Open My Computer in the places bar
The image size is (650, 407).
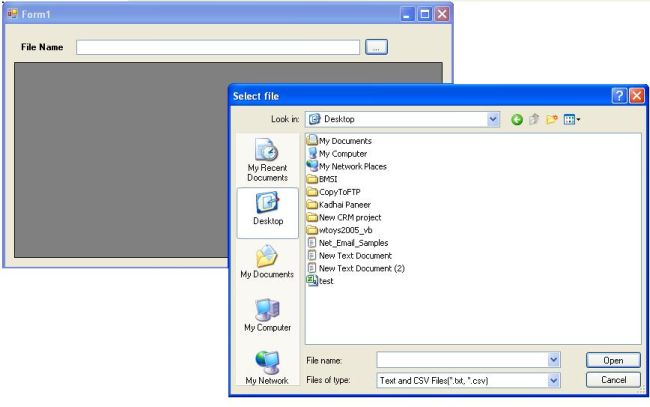click(267, 315)
